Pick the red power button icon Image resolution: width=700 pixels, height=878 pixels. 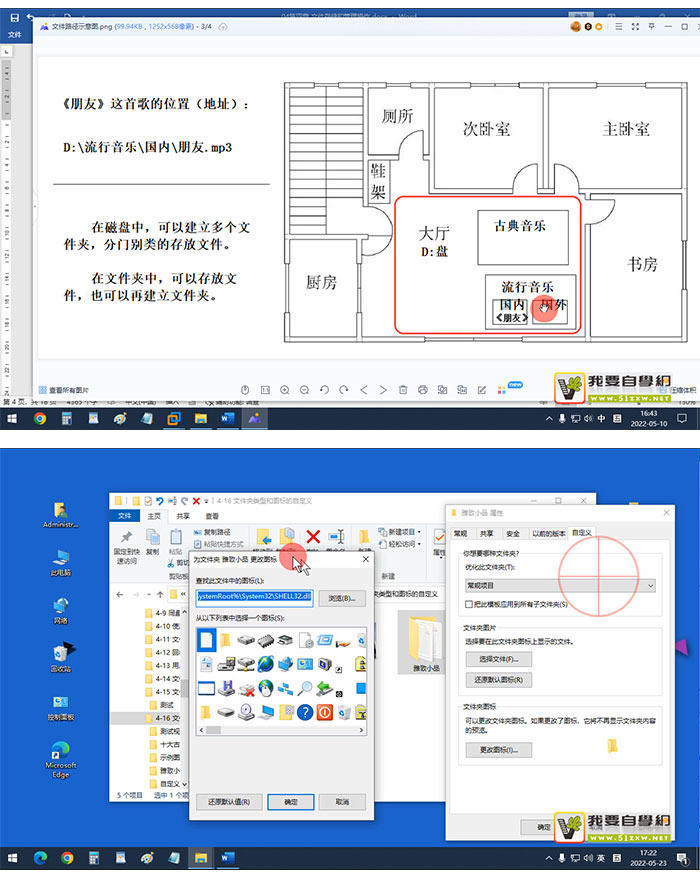click(324, 712)
